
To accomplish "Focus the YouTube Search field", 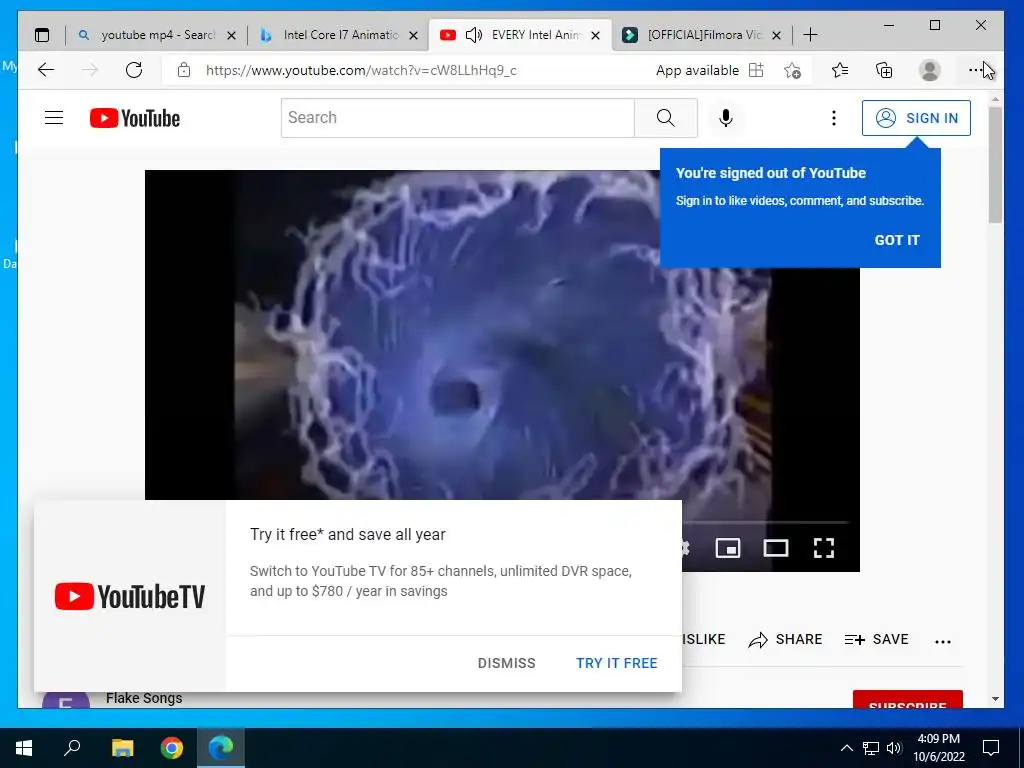I will (x=458, y=118).
